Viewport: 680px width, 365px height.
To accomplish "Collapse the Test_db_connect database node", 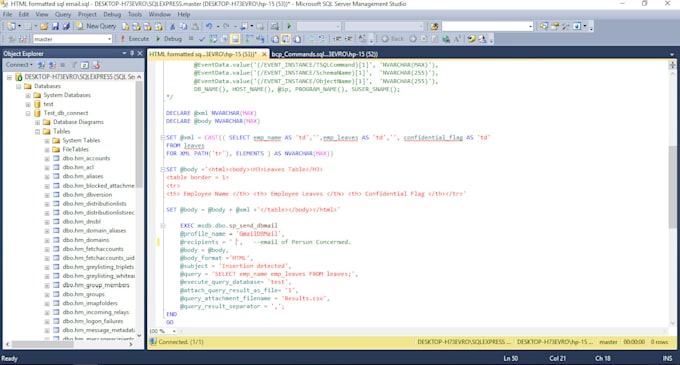I will (x=28, y=114).
